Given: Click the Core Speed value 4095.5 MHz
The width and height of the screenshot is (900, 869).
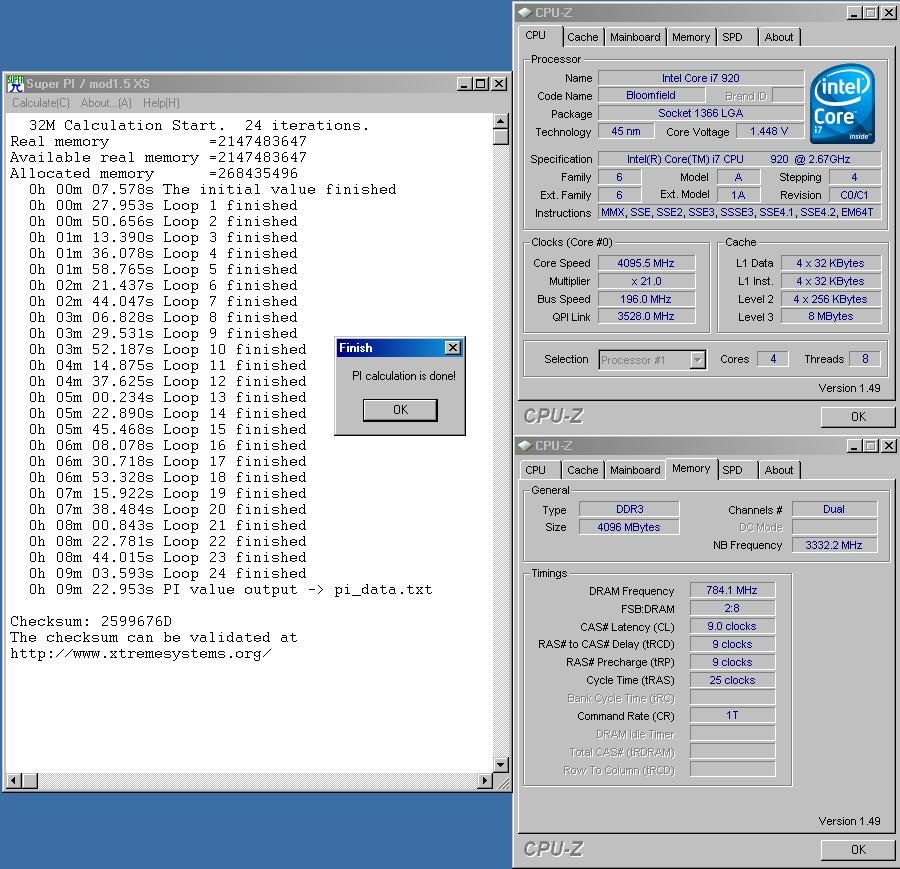Looking at the screenshot, I should pos(646,263).
